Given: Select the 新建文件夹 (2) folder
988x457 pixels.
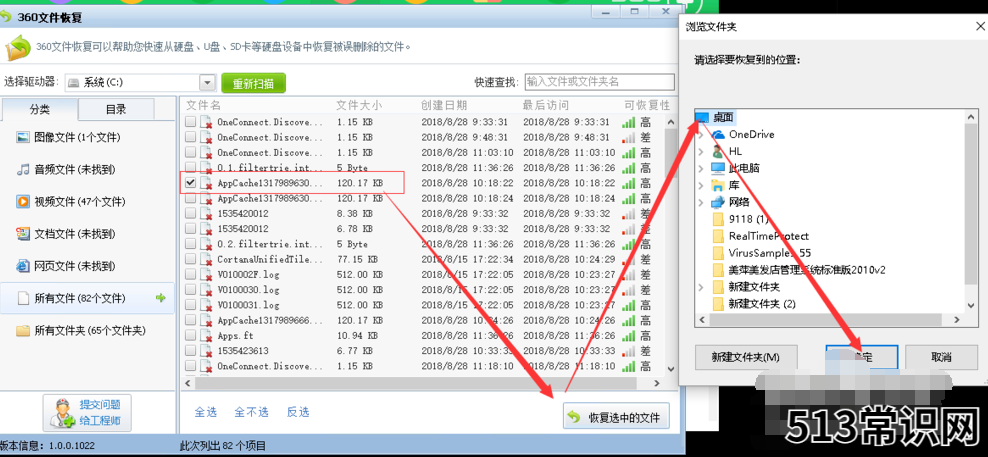Looking at the screenshot, I should tap(762, 304).
